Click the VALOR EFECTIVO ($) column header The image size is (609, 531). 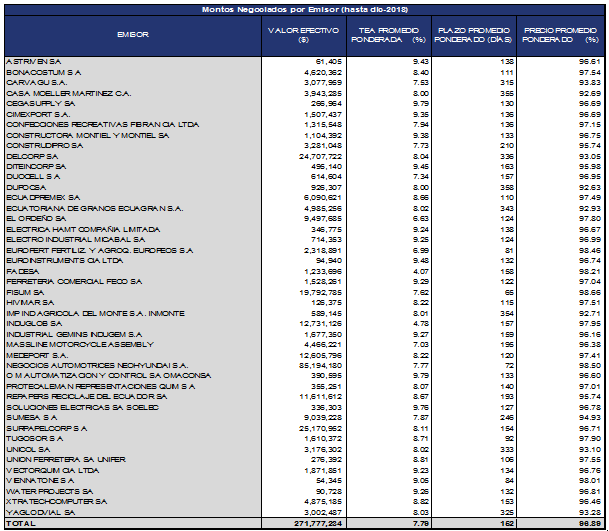[303, 35]
